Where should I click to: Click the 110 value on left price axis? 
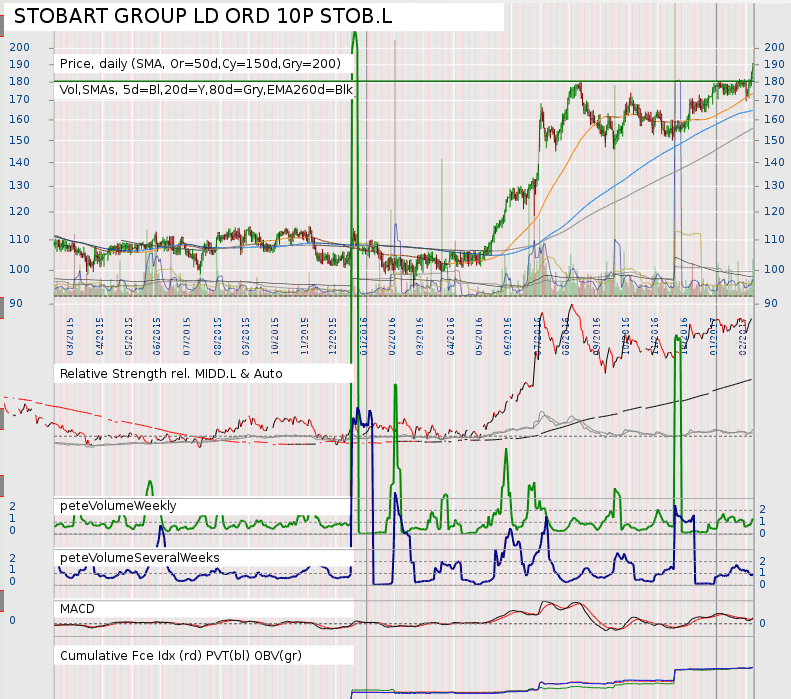pos(20,240)
